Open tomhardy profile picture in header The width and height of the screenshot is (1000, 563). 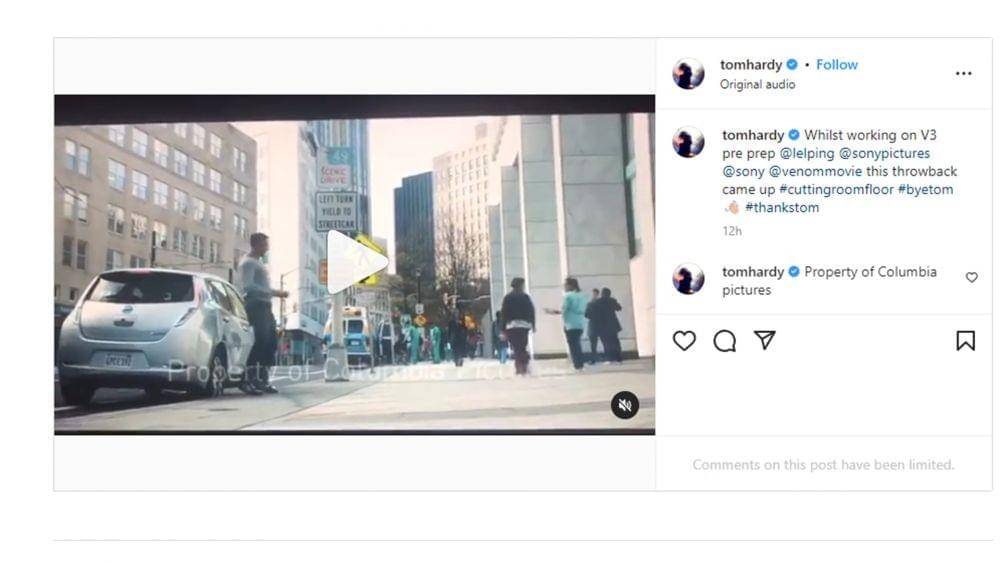[x=688, y=73]
